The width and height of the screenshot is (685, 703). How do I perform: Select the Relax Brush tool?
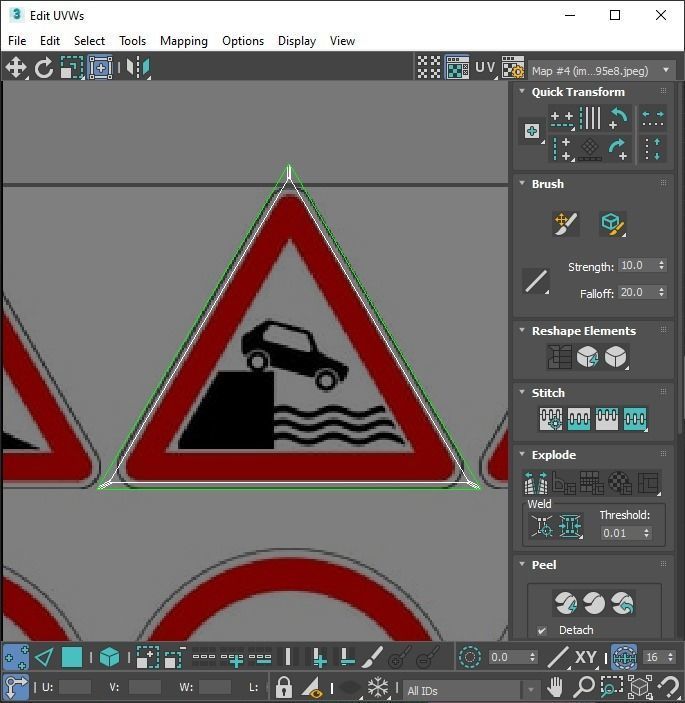tap(612, 224)
